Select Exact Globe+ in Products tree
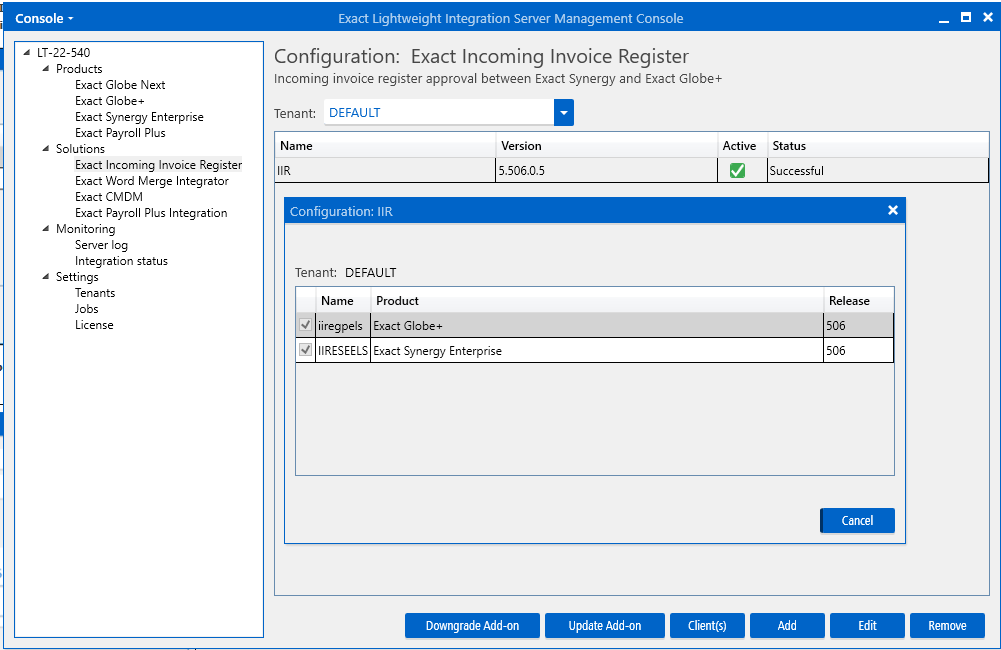The image size is (1001, 650). tap(109, 101)
